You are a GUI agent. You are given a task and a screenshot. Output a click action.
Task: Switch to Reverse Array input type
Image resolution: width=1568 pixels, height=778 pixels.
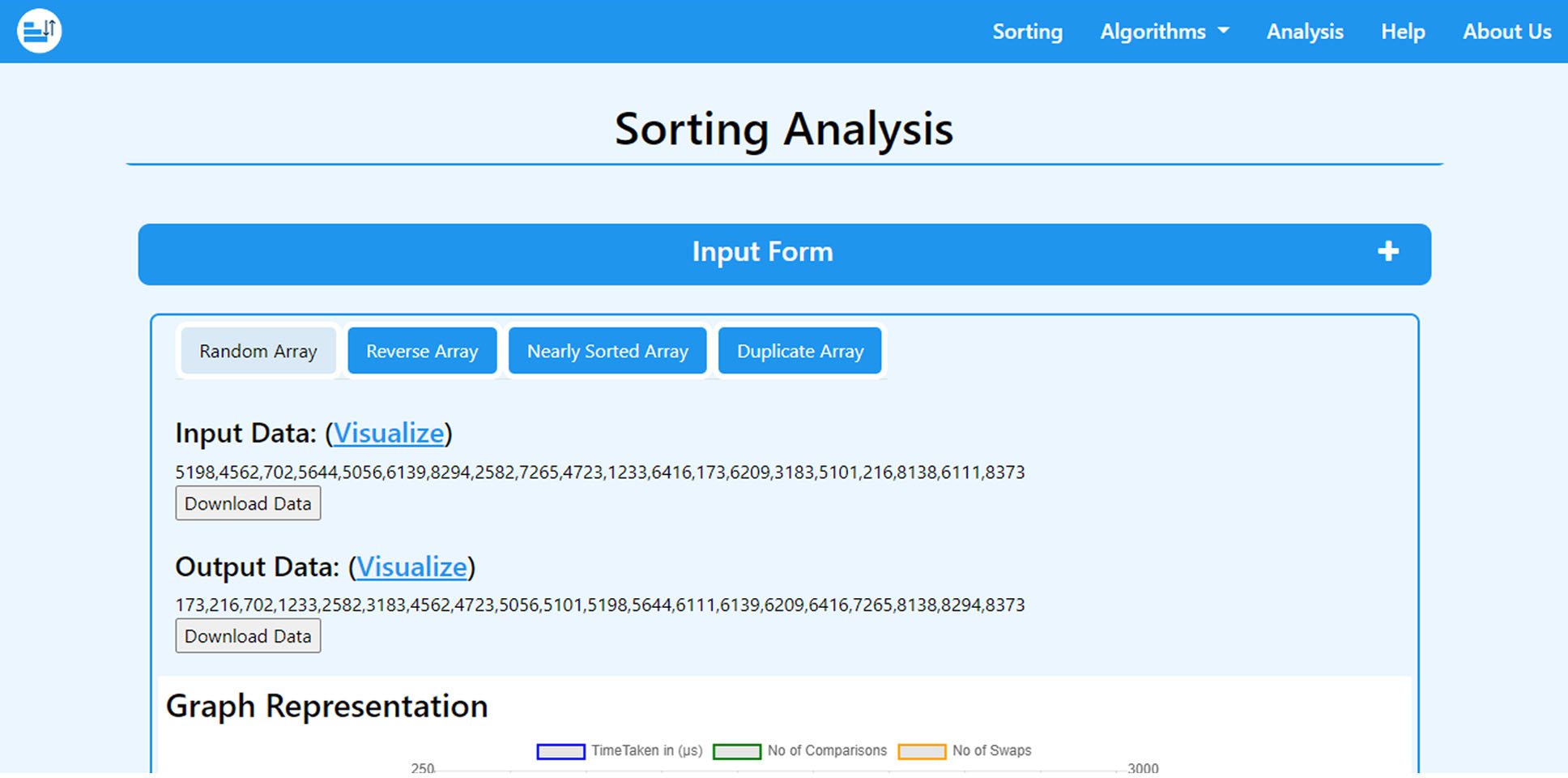422,351
